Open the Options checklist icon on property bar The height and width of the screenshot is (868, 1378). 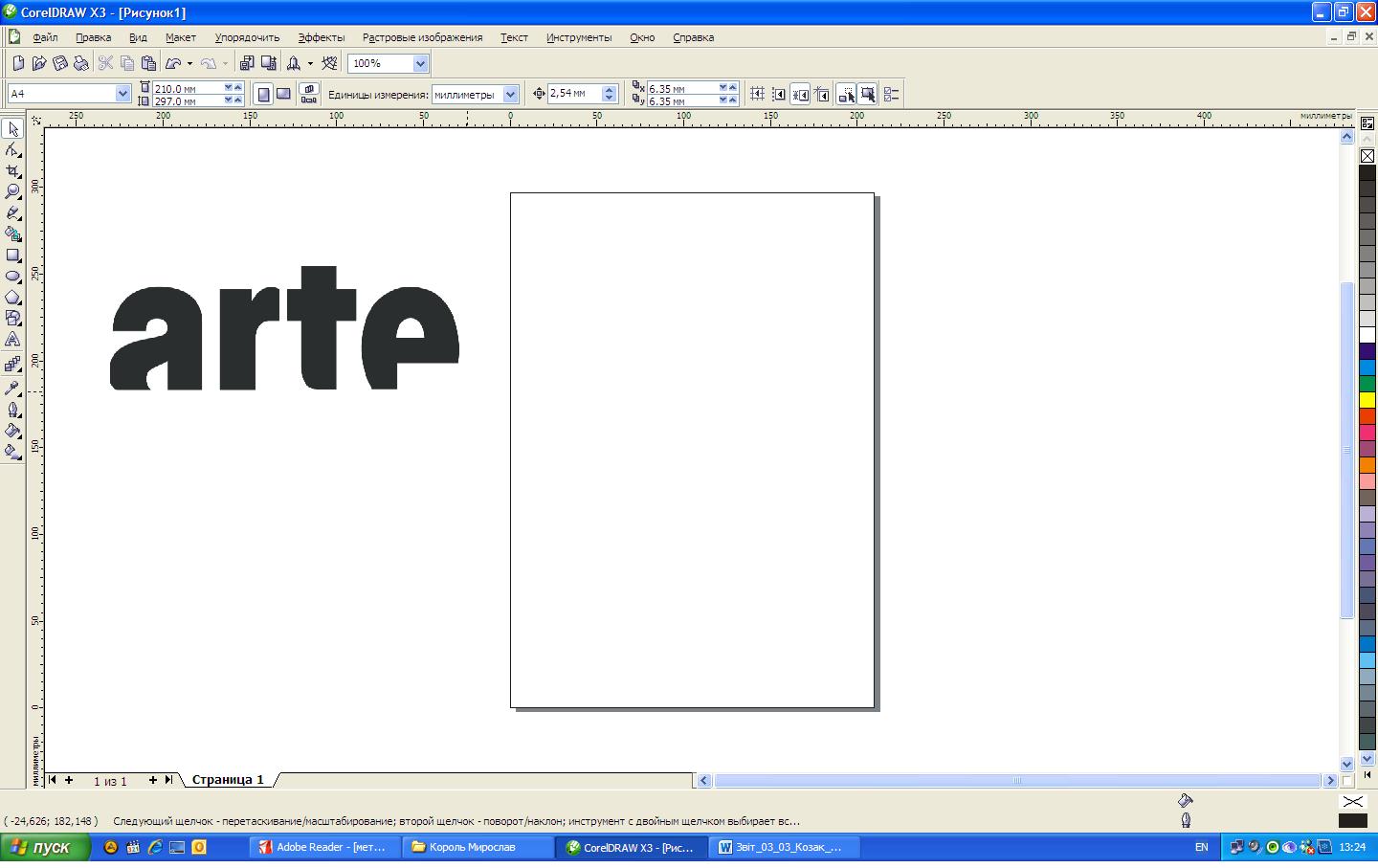tap(891, 94)
